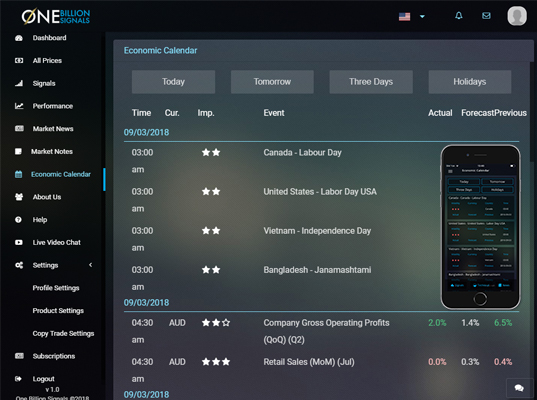Screen dimensions: 537x400
Task: Open Profile Settings submenu item
Action: pyautogui.click(x=56, y=288)
